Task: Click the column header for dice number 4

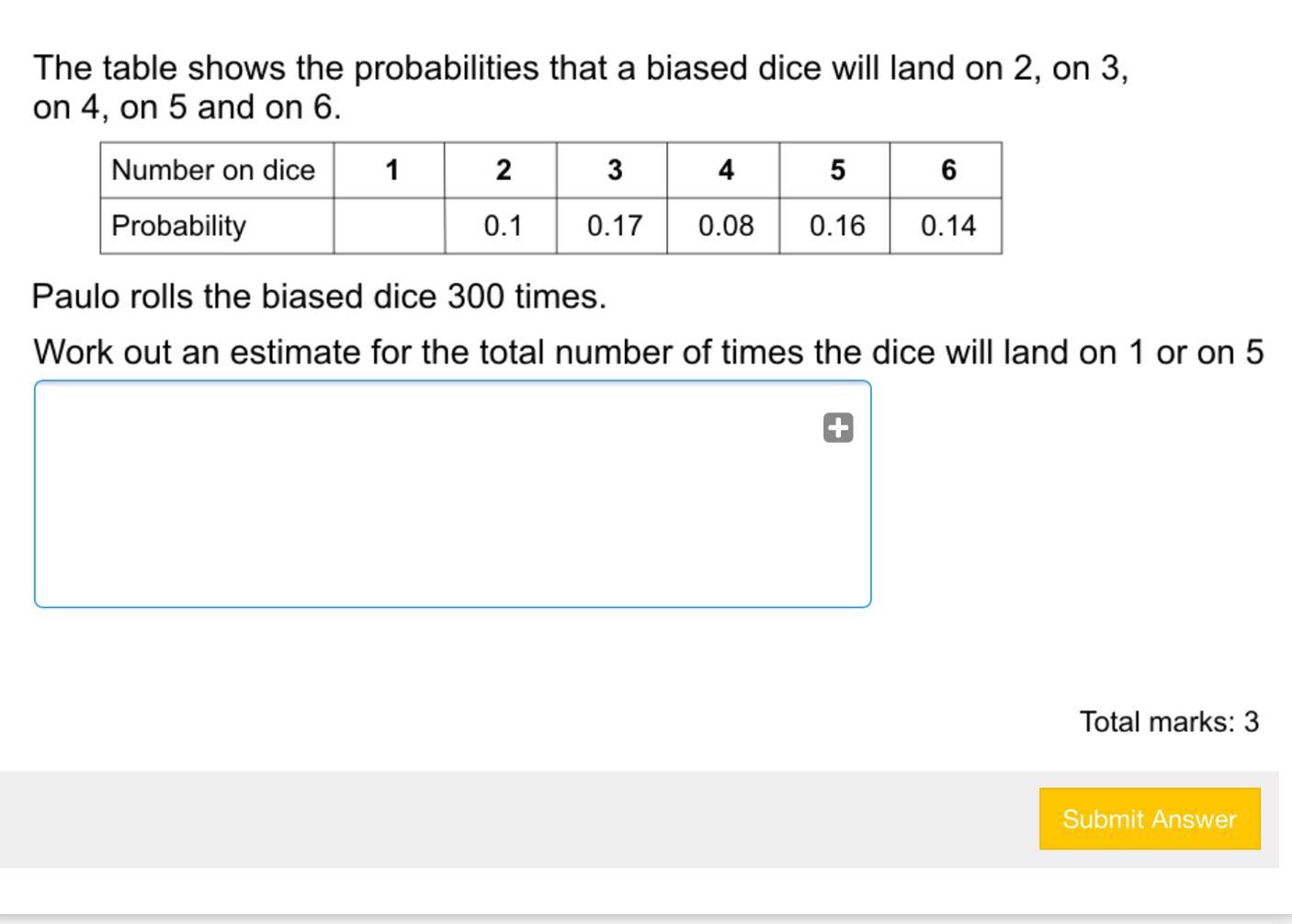Action: tap(723, 170)
